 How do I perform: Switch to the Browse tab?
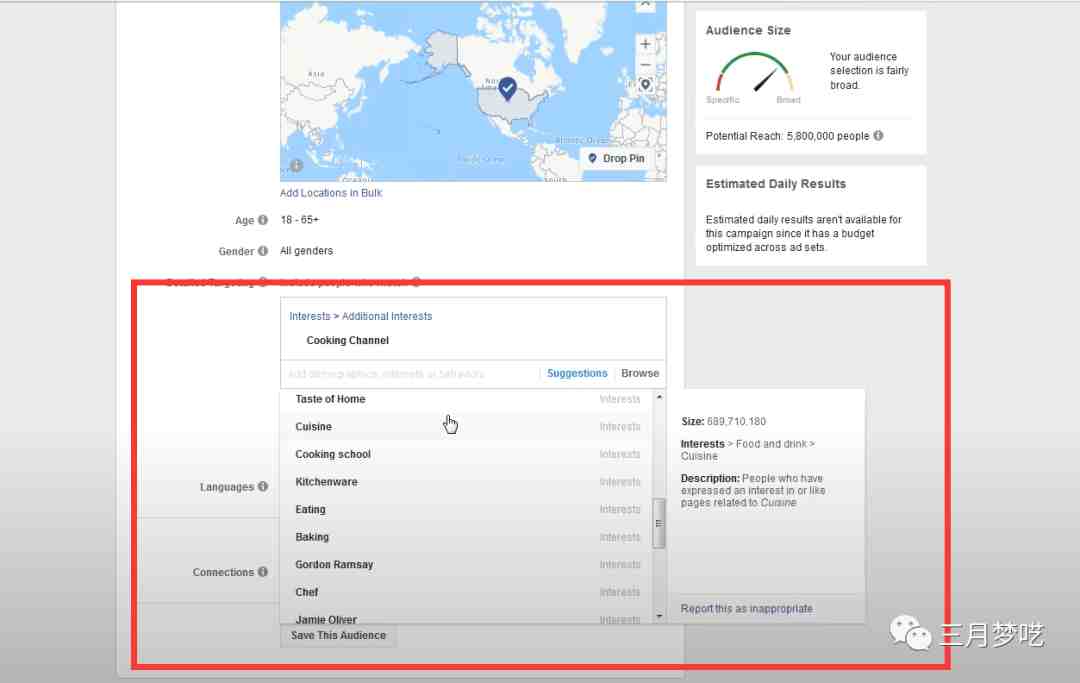pyautogui.click(x=640, y=373)
